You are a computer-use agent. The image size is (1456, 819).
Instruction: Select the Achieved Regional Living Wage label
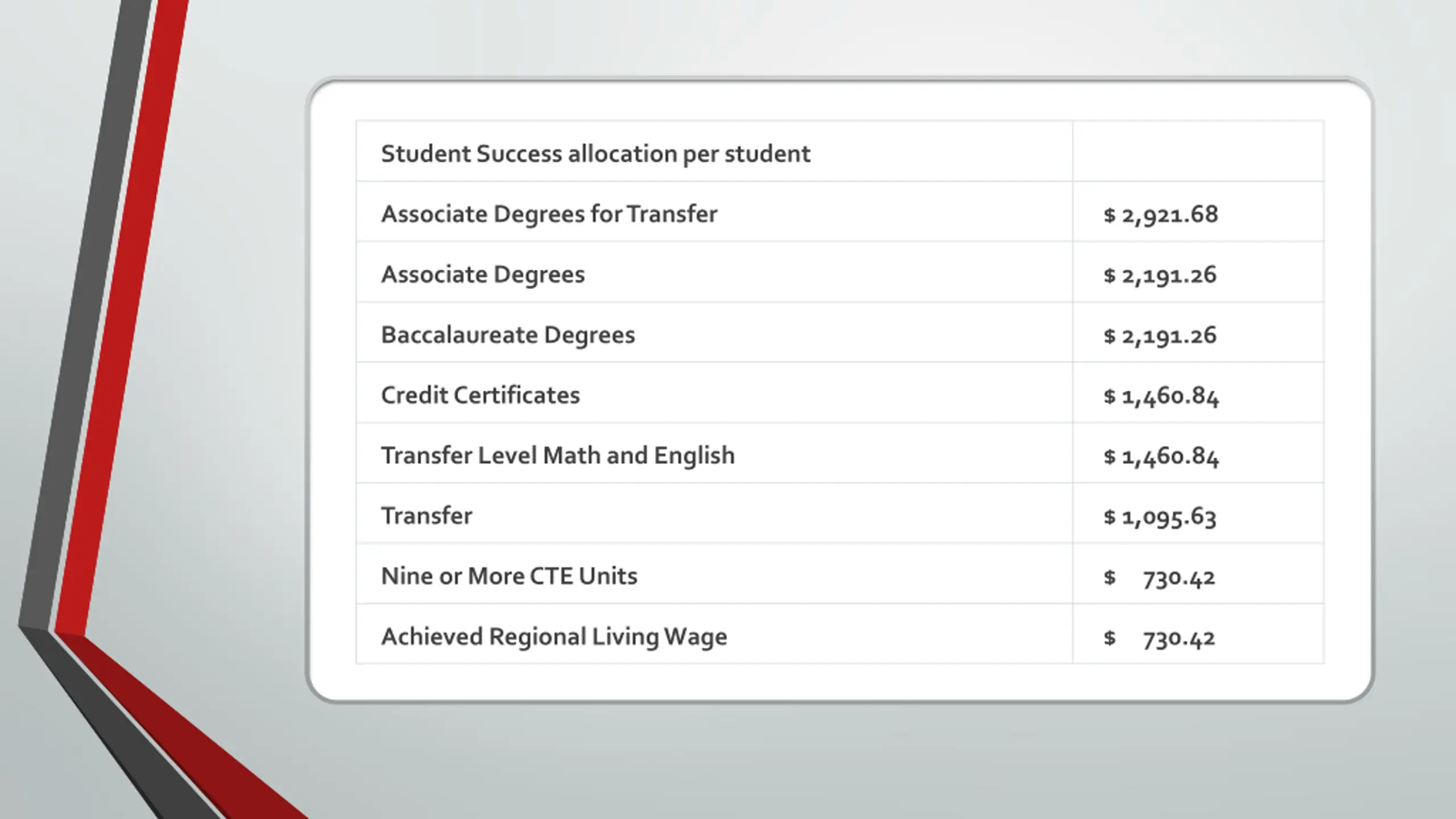554,636
